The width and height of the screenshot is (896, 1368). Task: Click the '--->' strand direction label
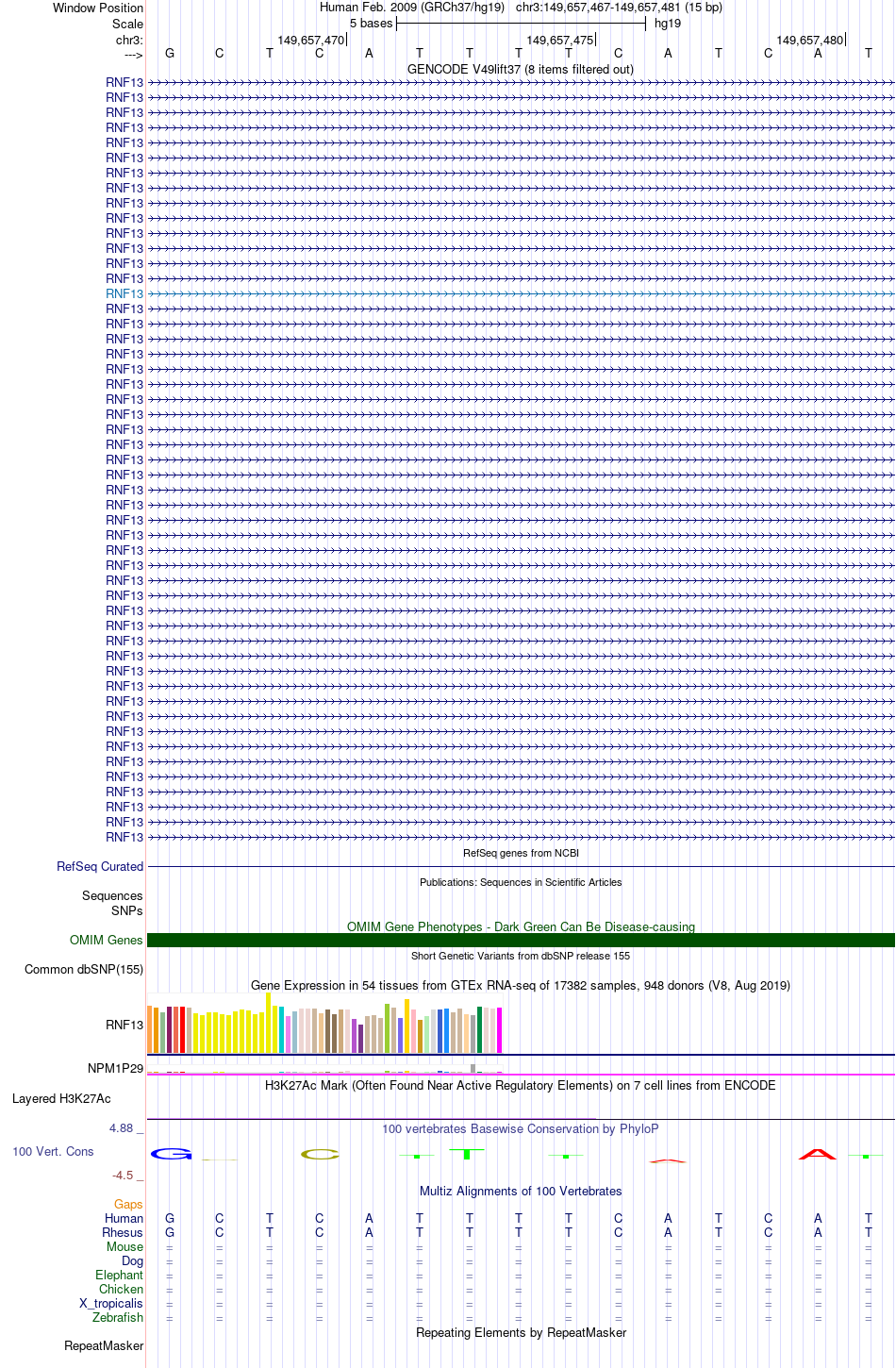[x=133, y=55]
